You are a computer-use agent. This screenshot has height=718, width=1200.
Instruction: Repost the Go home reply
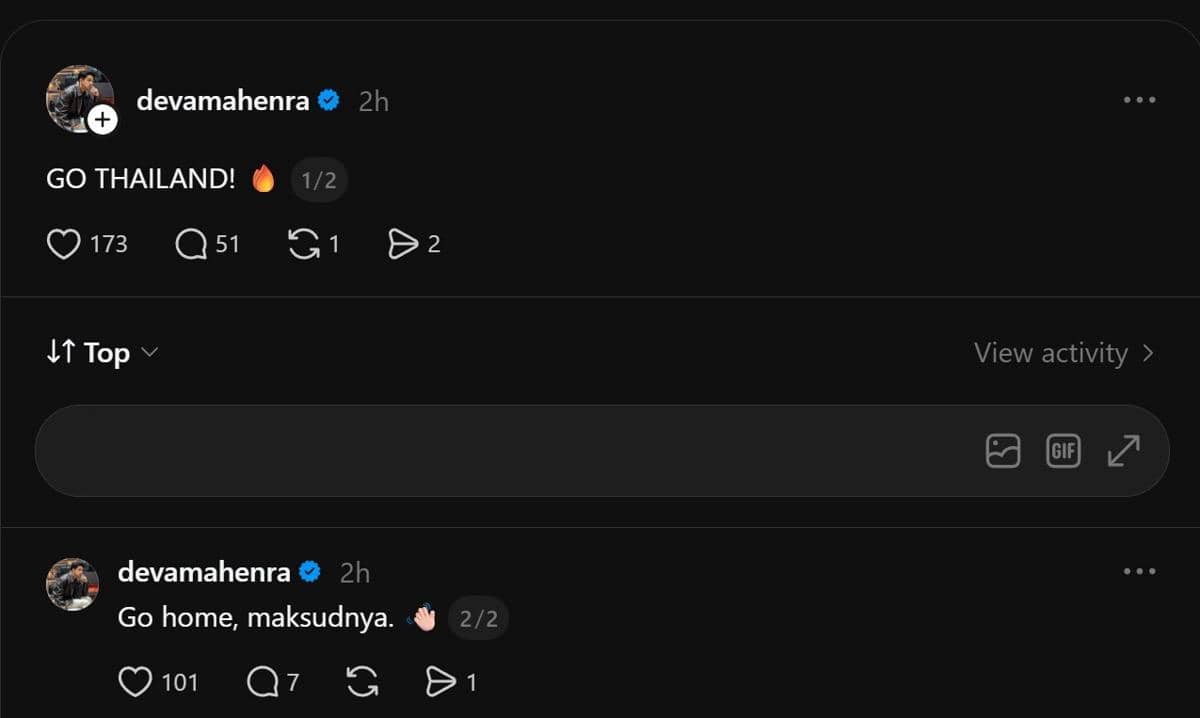pyautogui.click(x=362, y=682)
